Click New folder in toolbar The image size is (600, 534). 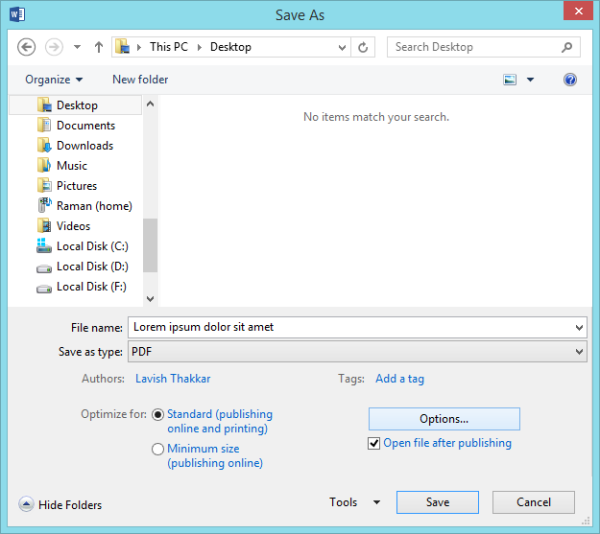click(140, 80)
